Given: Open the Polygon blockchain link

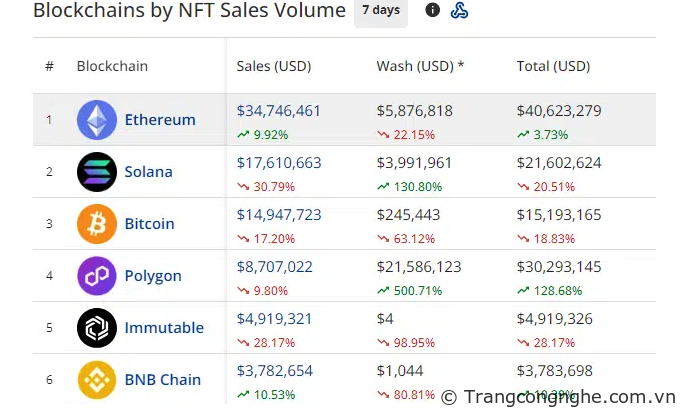Looking at the screenshot, I should coord(153,276).
